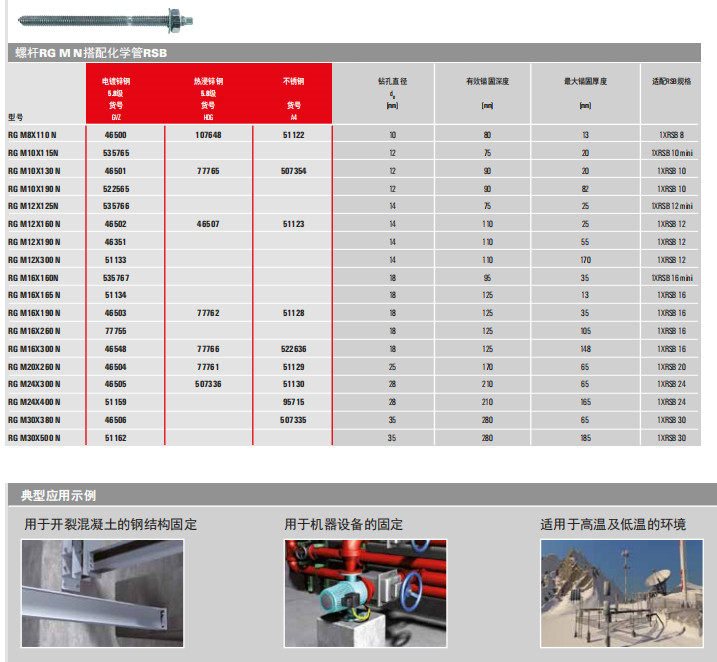Image resolution: width=717 pixels, height=662 pixels.
Task: Click the red 不锈钢 column header
Action: (294, 93)
